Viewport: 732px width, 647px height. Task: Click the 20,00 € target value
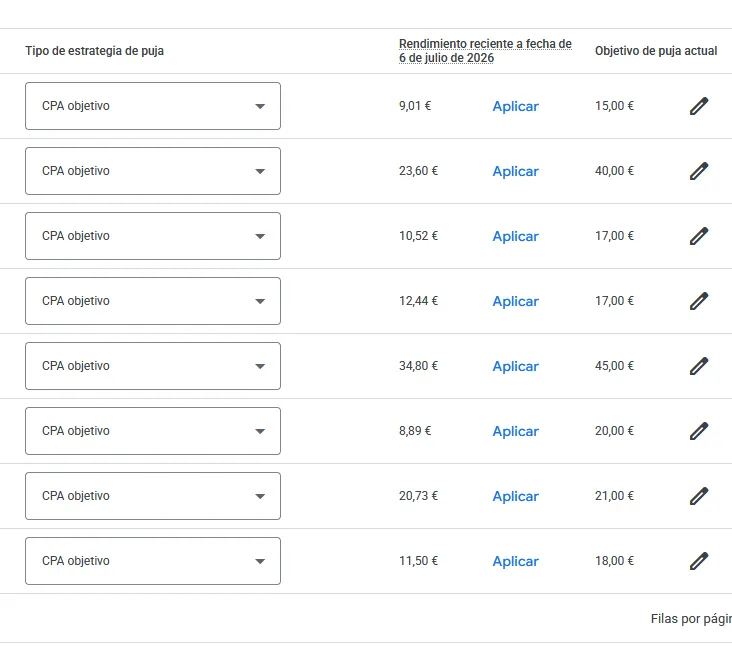pyautogui.click(x=614, y=431)
